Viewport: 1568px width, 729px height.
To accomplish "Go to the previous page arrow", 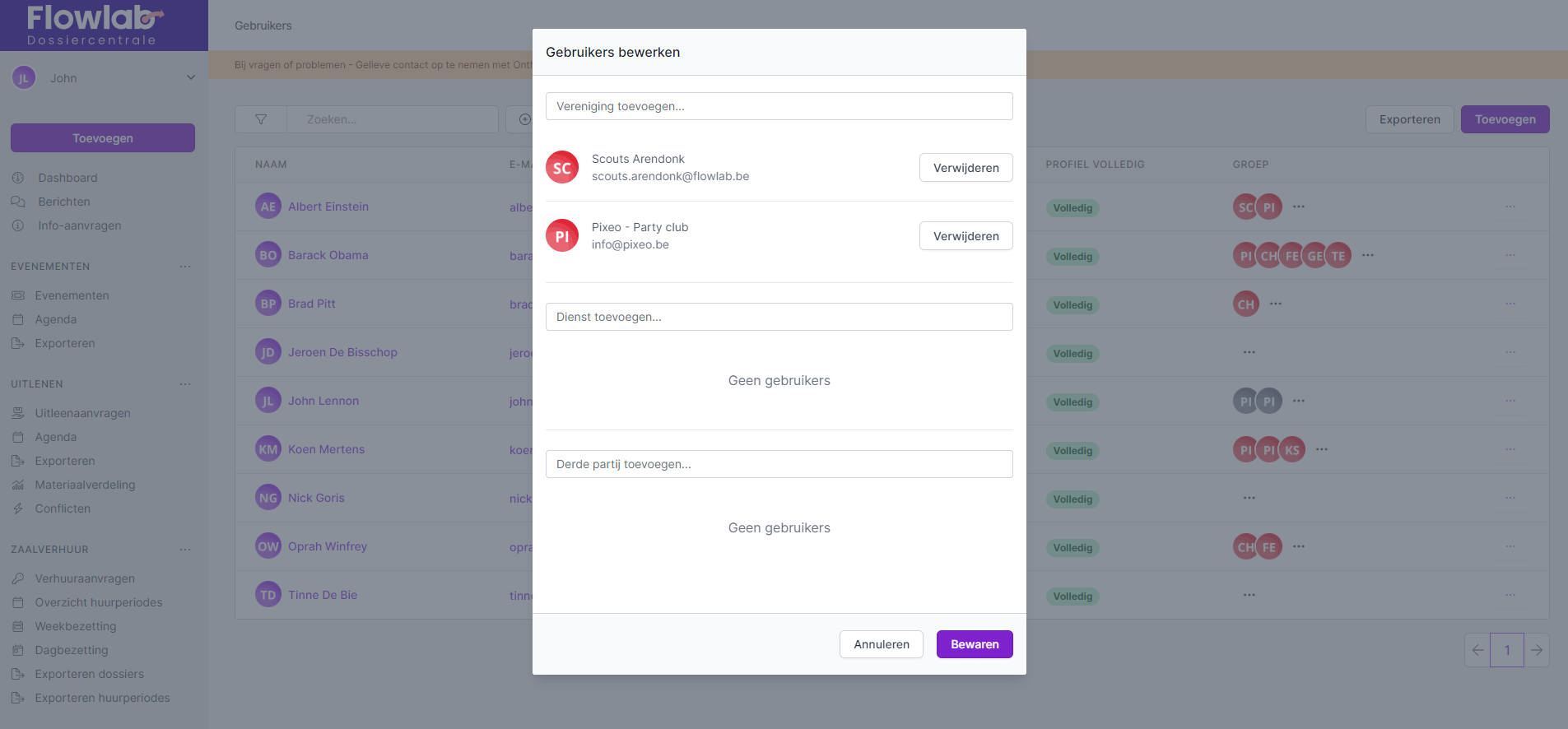I will pyautogui.click(x=1477, y=650).
